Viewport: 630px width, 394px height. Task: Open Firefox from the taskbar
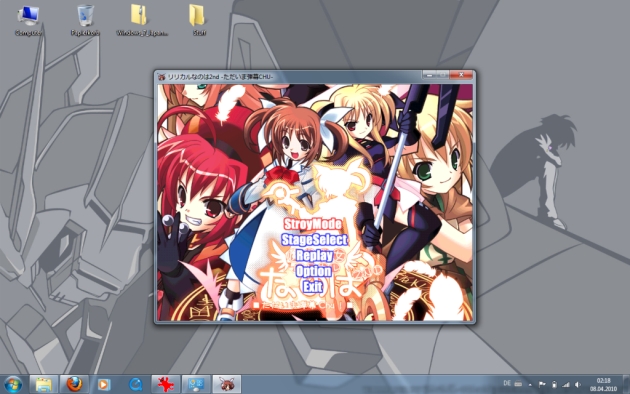[x=74, y=384]
